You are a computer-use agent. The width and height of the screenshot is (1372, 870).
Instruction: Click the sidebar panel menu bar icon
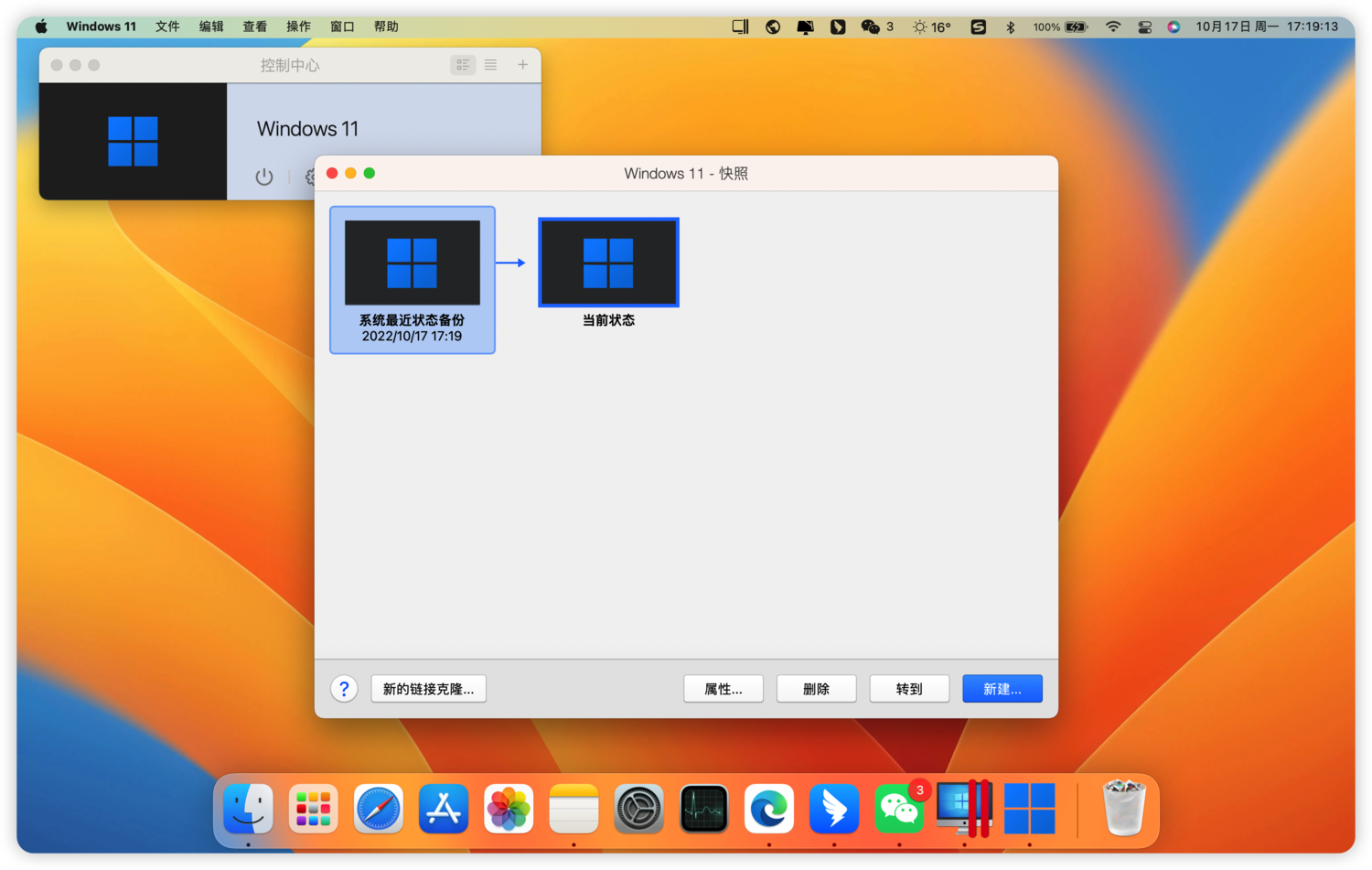(741, 27)
